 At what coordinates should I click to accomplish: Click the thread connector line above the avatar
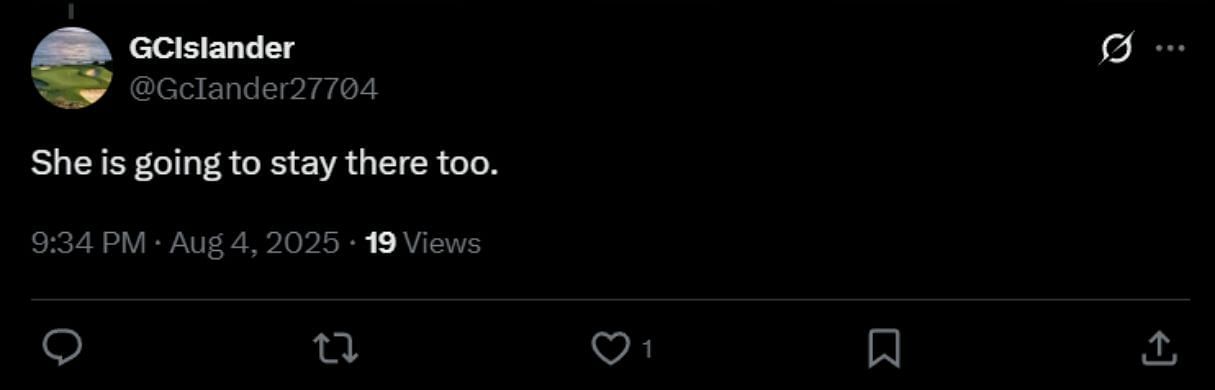[71, 9]
